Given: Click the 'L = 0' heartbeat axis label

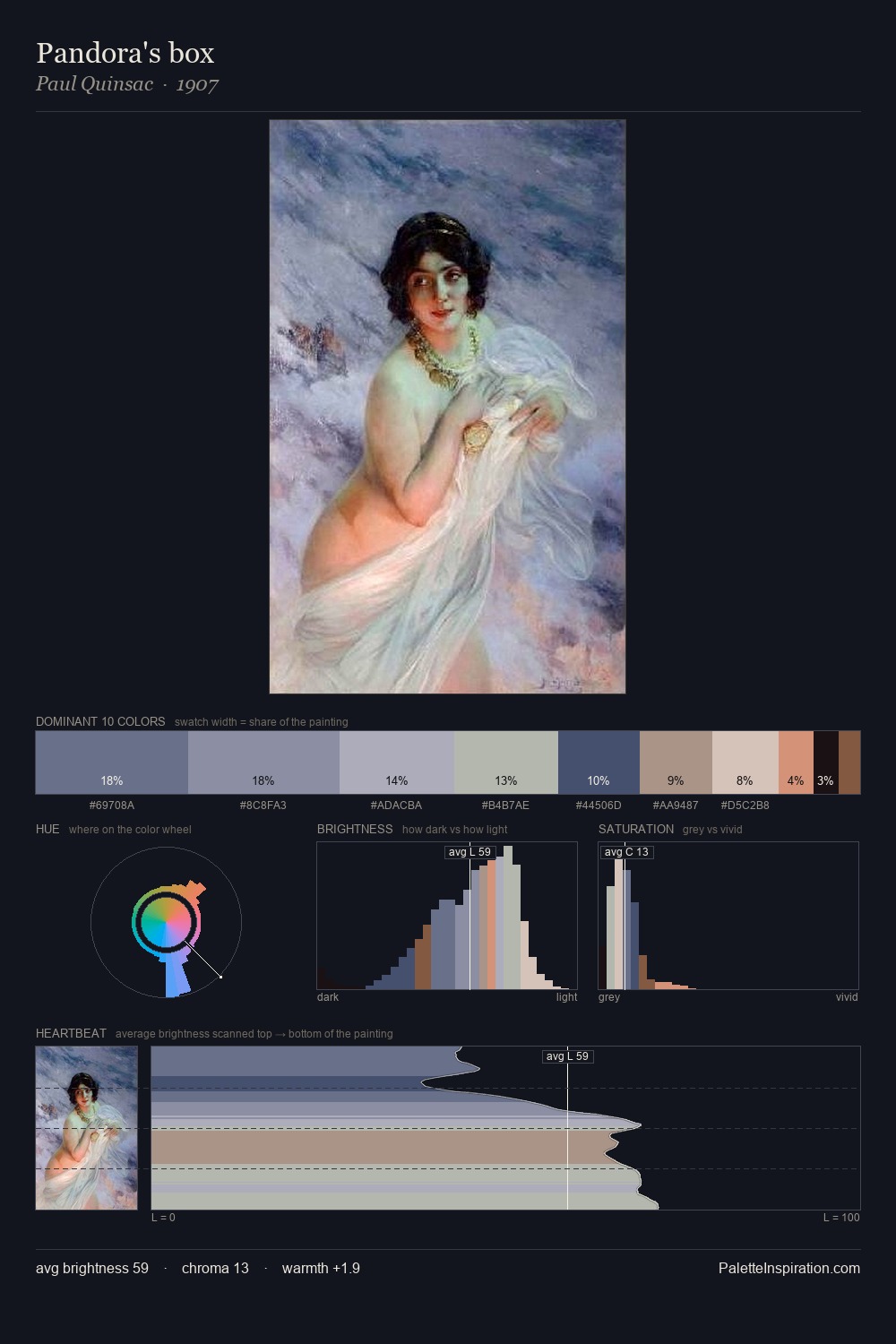Looking at the screenshot, I should pyautogui.click(x=163, y=1218).
